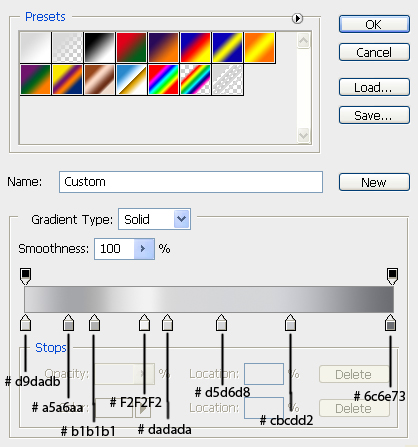
Task: Select the Transparent Rainbow gradient preset
Action: tap(195, 80)
